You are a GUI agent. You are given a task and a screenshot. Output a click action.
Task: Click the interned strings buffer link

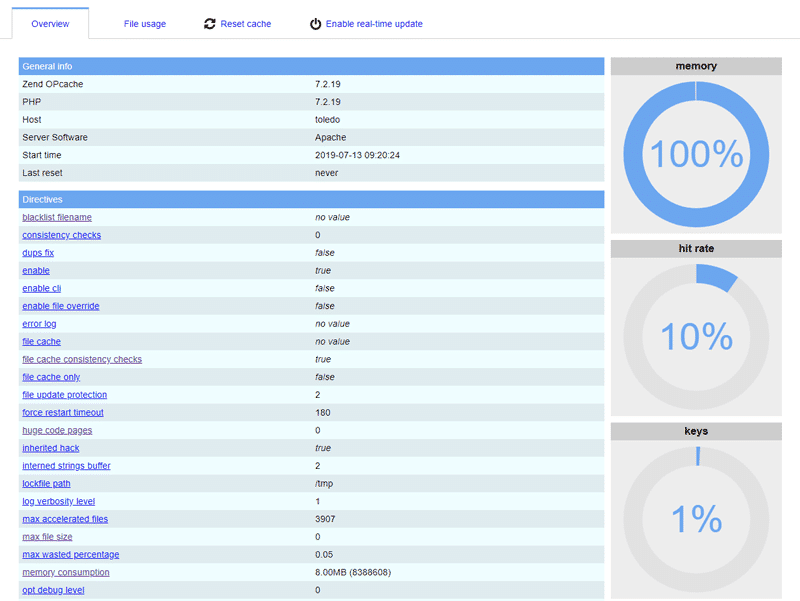click(66, 466)
